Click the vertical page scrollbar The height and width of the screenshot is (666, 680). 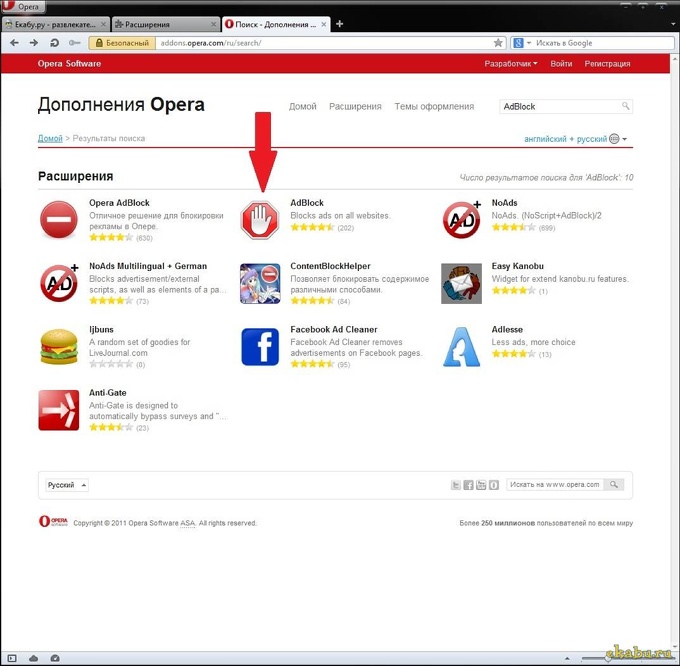pos(676,351)
